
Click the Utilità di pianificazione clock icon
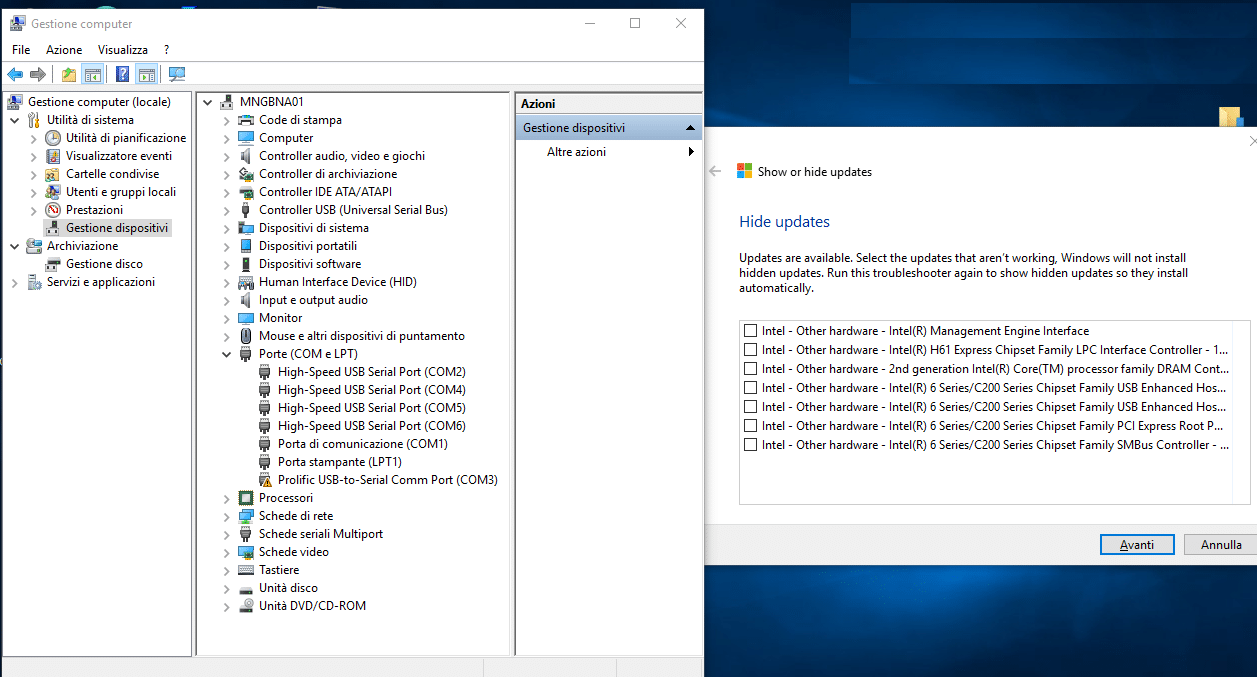point(53,138)
